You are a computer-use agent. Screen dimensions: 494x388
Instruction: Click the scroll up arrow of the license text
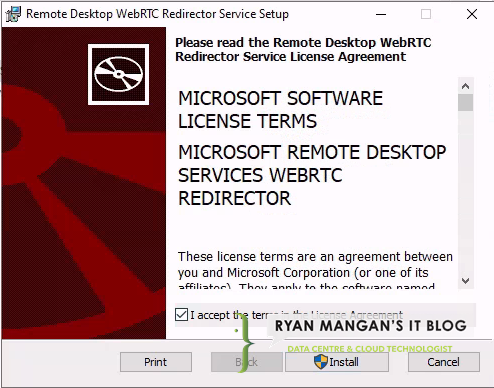(465, 86)
